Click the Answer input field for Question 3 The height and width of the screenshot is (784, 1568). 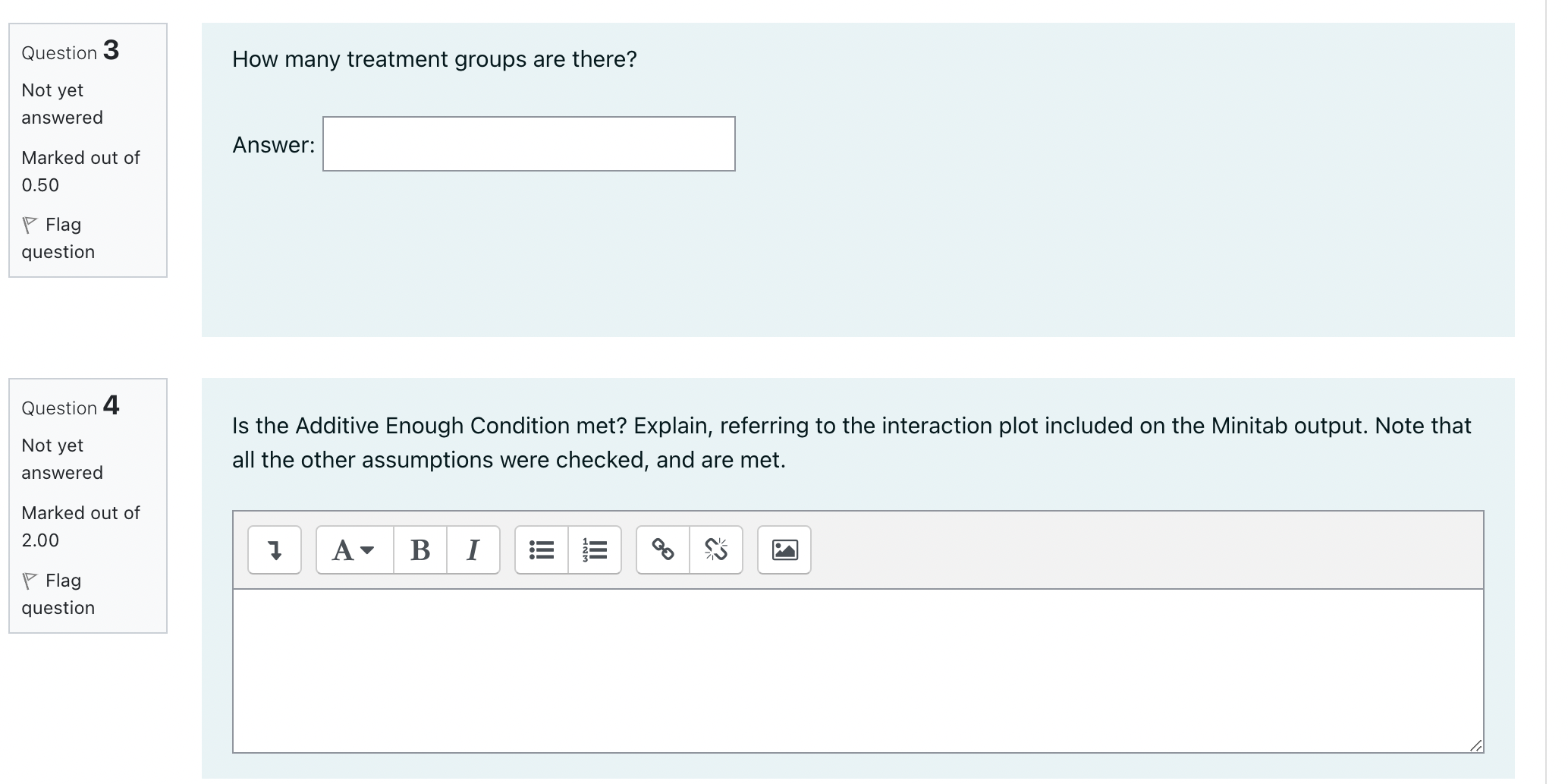coord(528,144)
